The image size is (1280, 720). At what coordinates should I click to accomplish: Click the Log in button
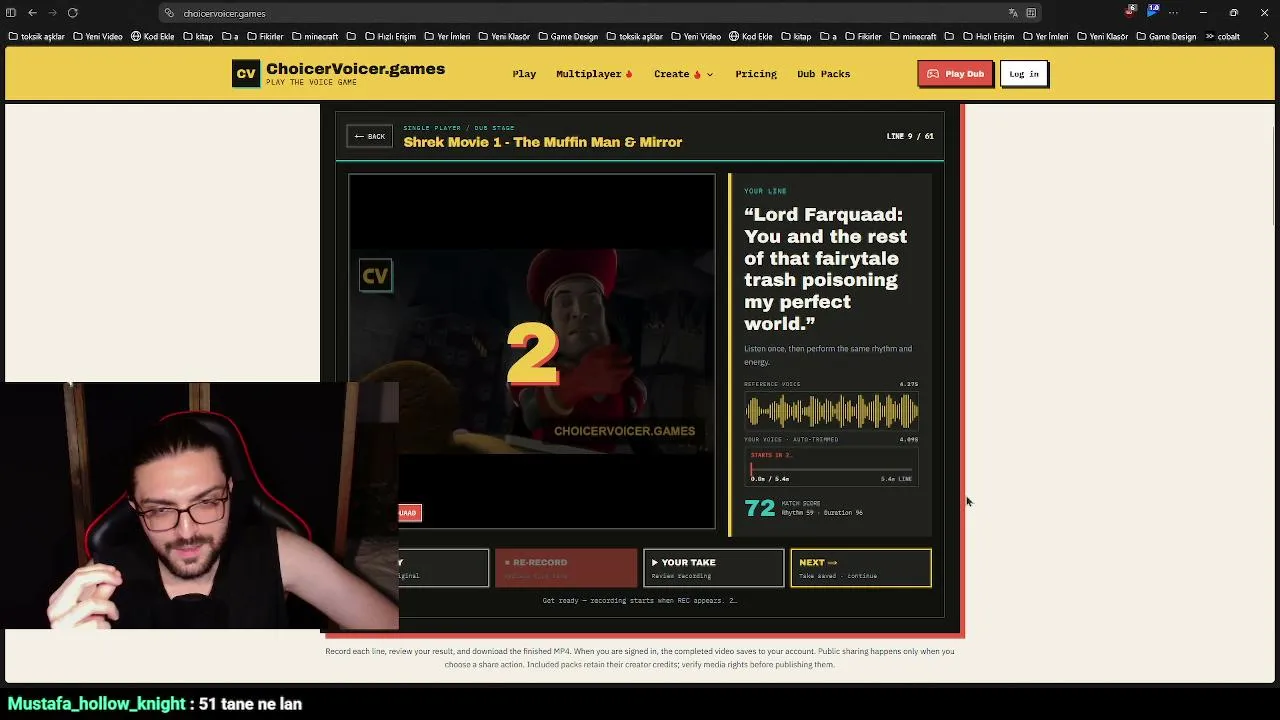(x=1024, y=74)
